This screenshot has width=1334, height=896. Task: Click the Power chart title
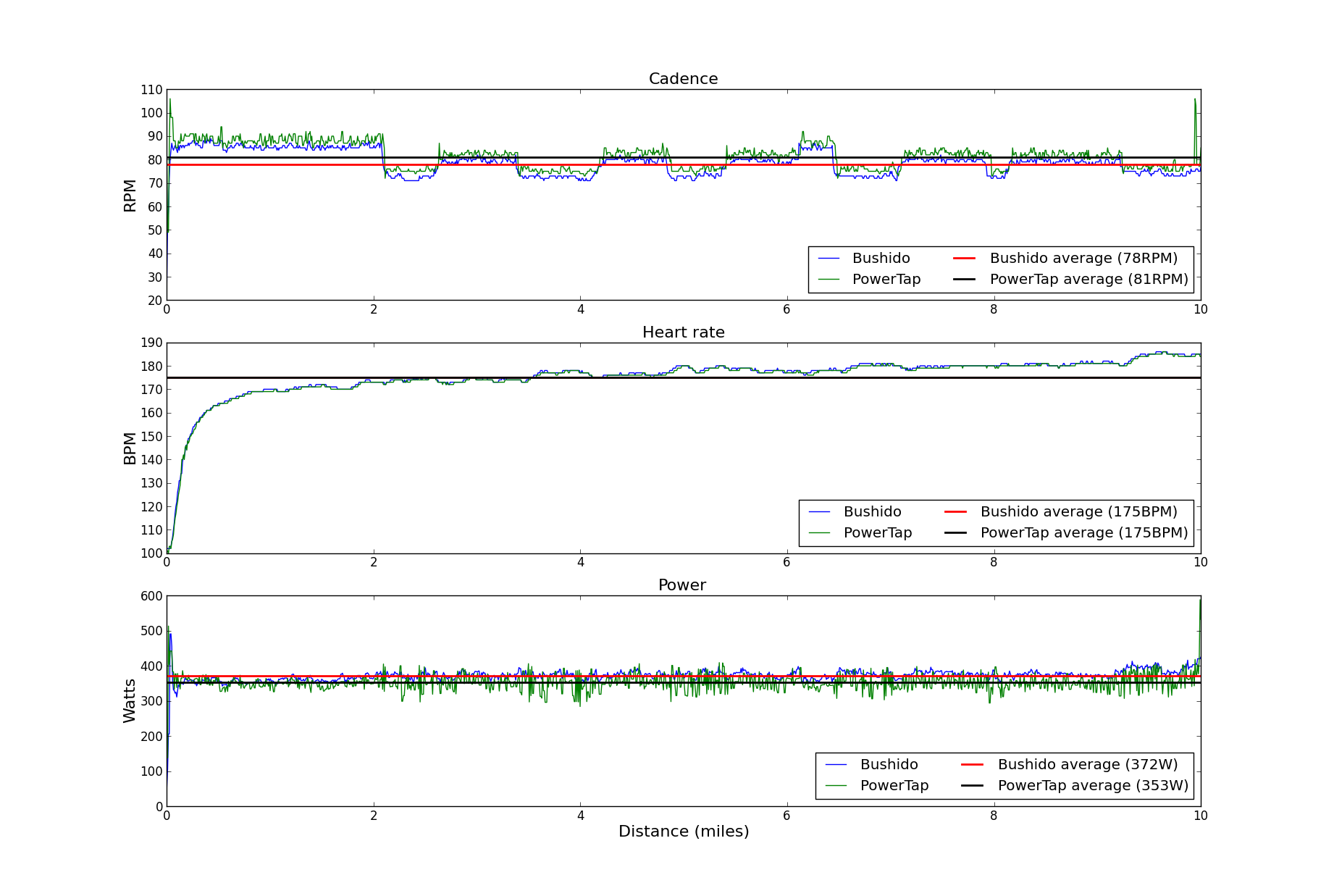point(681,585)
